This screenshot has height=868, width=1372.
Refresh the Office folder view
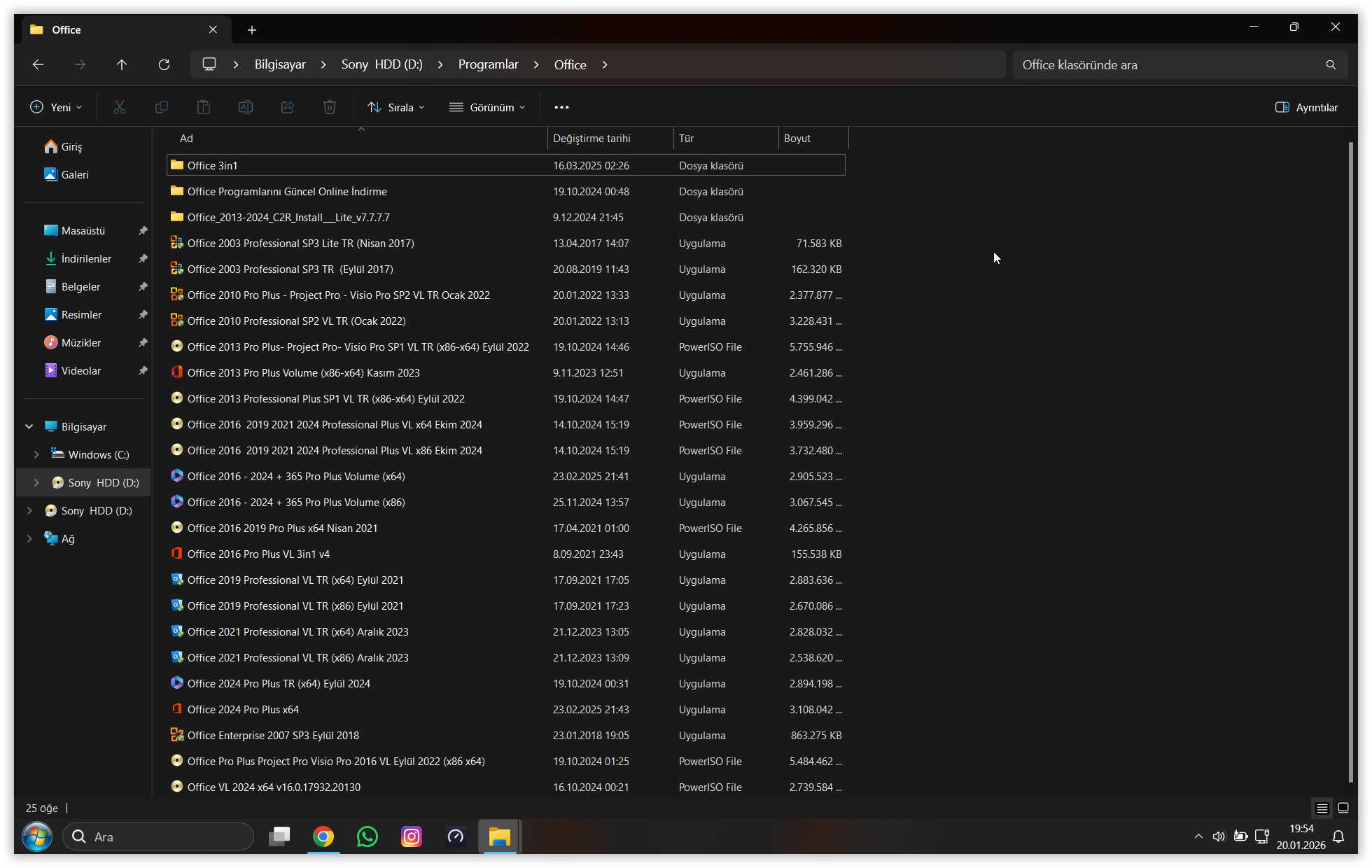point(164,64)
